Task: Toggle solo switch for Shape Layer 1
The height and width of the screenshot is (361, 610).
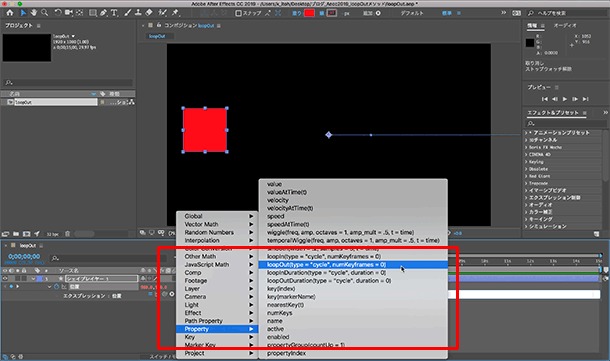Action: [18, 279]
